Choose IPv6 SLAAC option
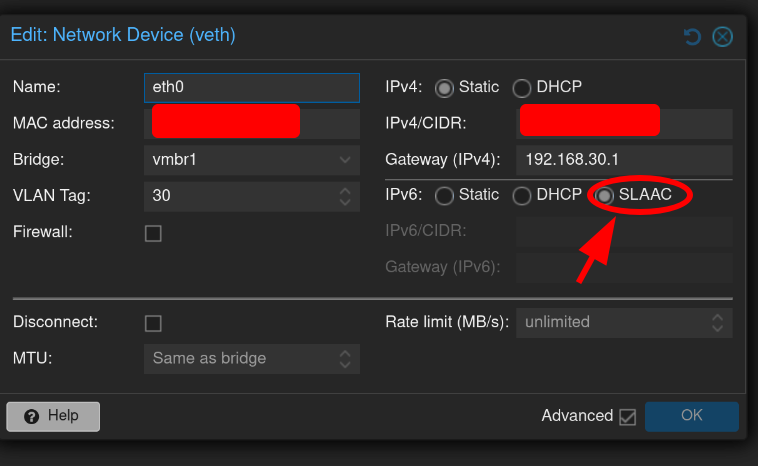Screen dimensions: 758x466 604,196
